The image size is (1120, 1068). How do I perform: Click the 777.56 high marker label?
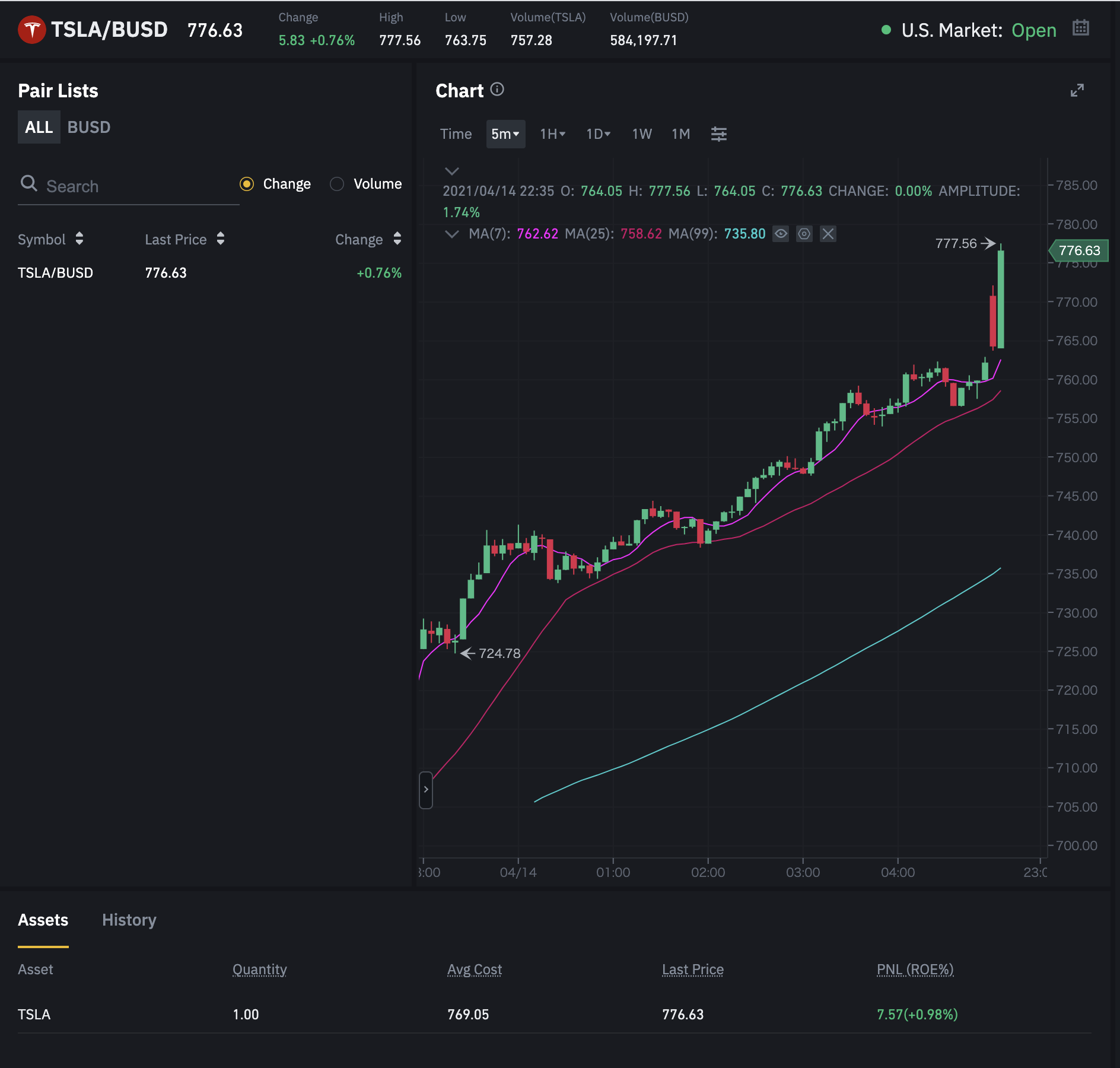pos(956,243)
